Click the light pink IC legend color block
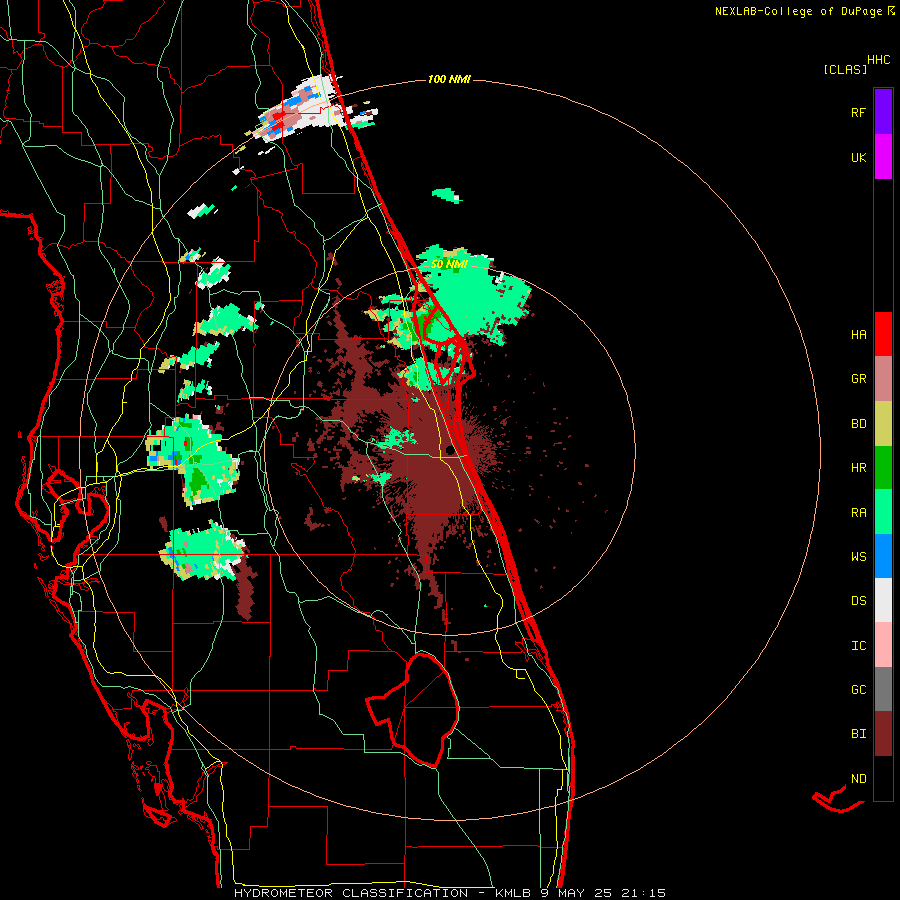This screenshot has width=900, height=900. [883, 645]
